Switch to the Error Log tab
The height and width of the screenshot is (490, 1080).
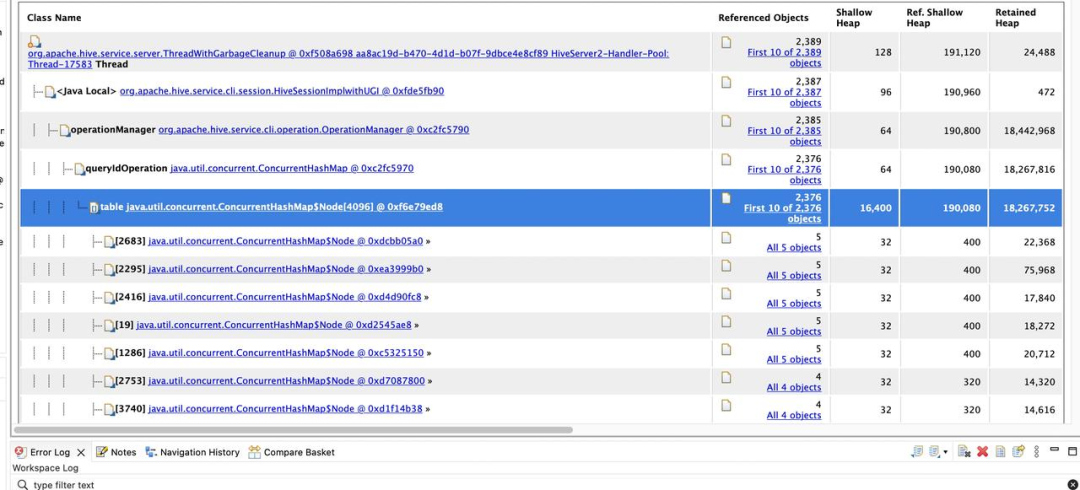pos(50,452)
